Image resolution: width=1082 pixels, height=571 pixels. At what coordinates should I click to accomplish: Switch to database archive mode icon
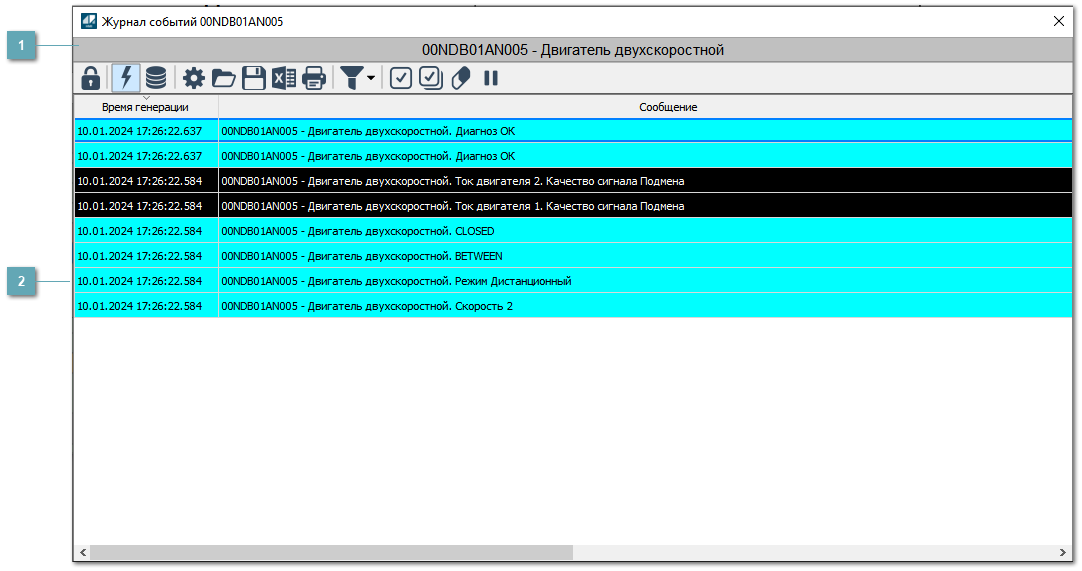(156, 78)
